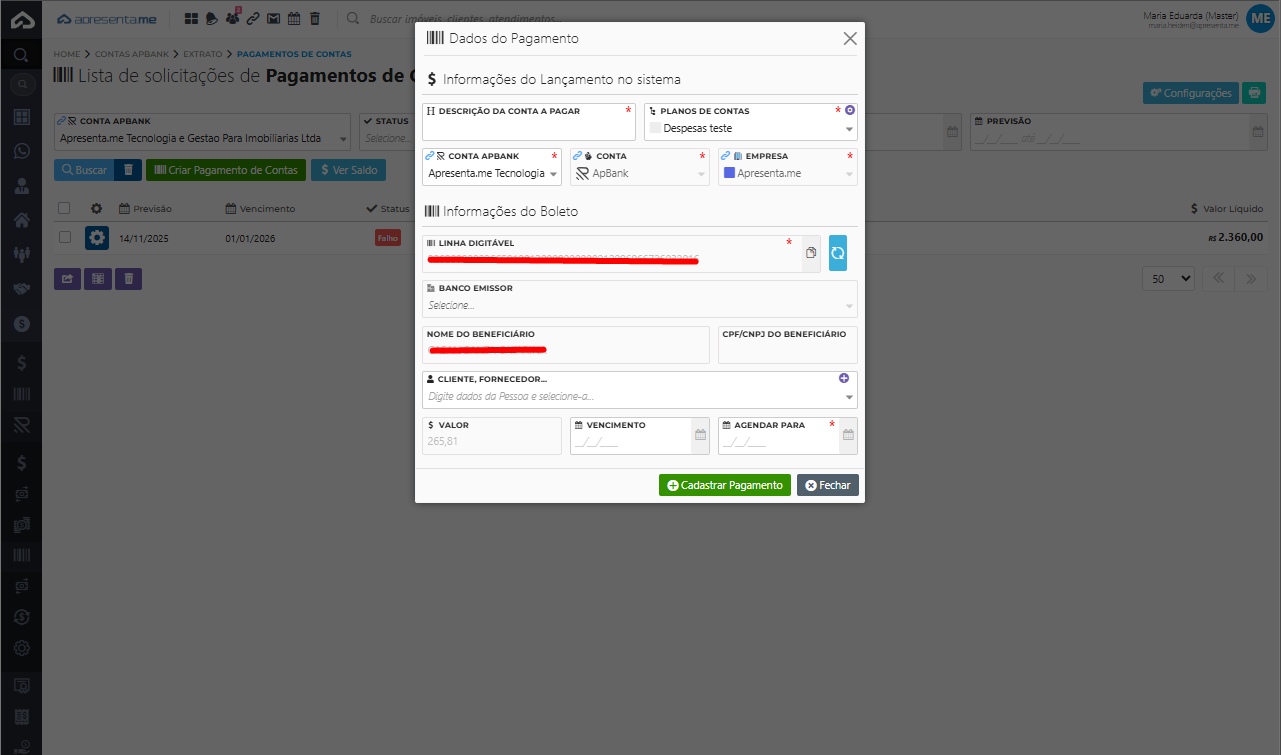Check the select-all checkbox in table header
1281x755 pixels.
pos(65,208)
